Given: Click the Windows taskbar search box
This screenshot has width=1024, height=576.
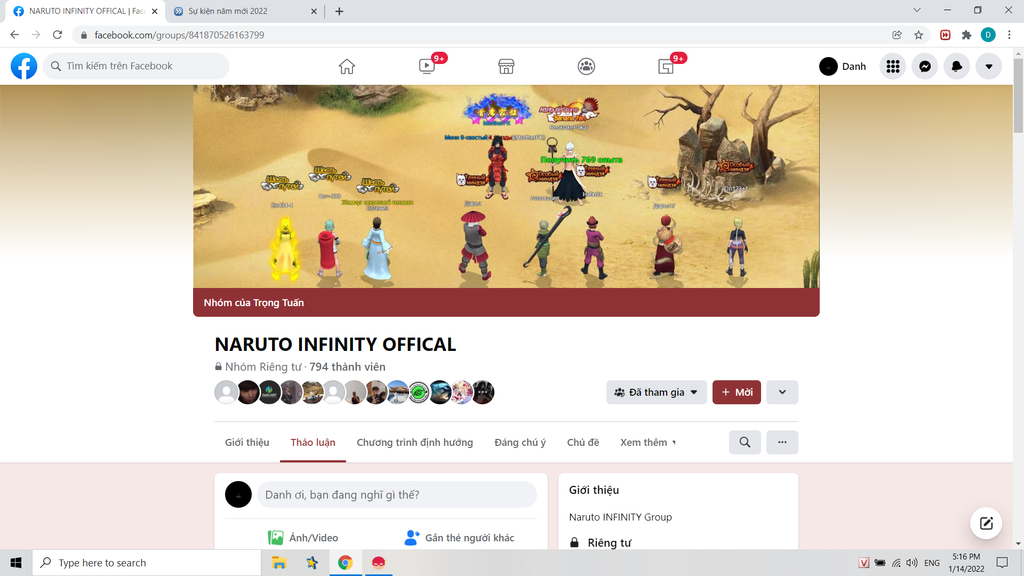Looking at the screenshot, I should (x=146, y=562).
